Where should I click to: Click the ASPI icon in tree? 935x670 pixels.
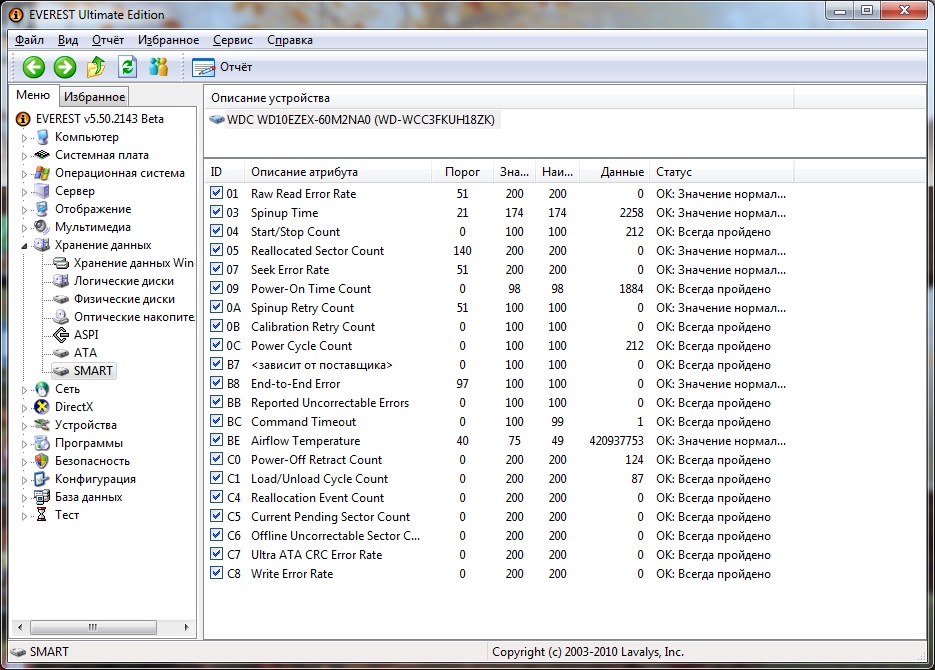click(x=61, y=334)
